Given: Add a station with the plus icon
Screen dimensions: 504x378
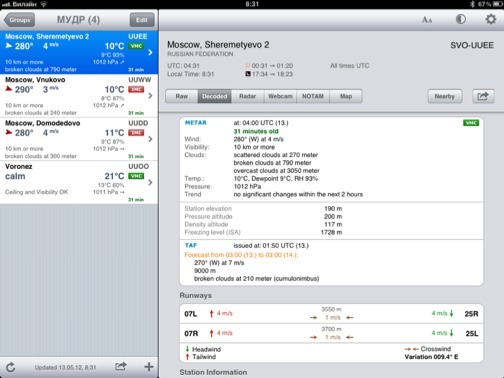Looking at the screenshot, I should point(149,367).
